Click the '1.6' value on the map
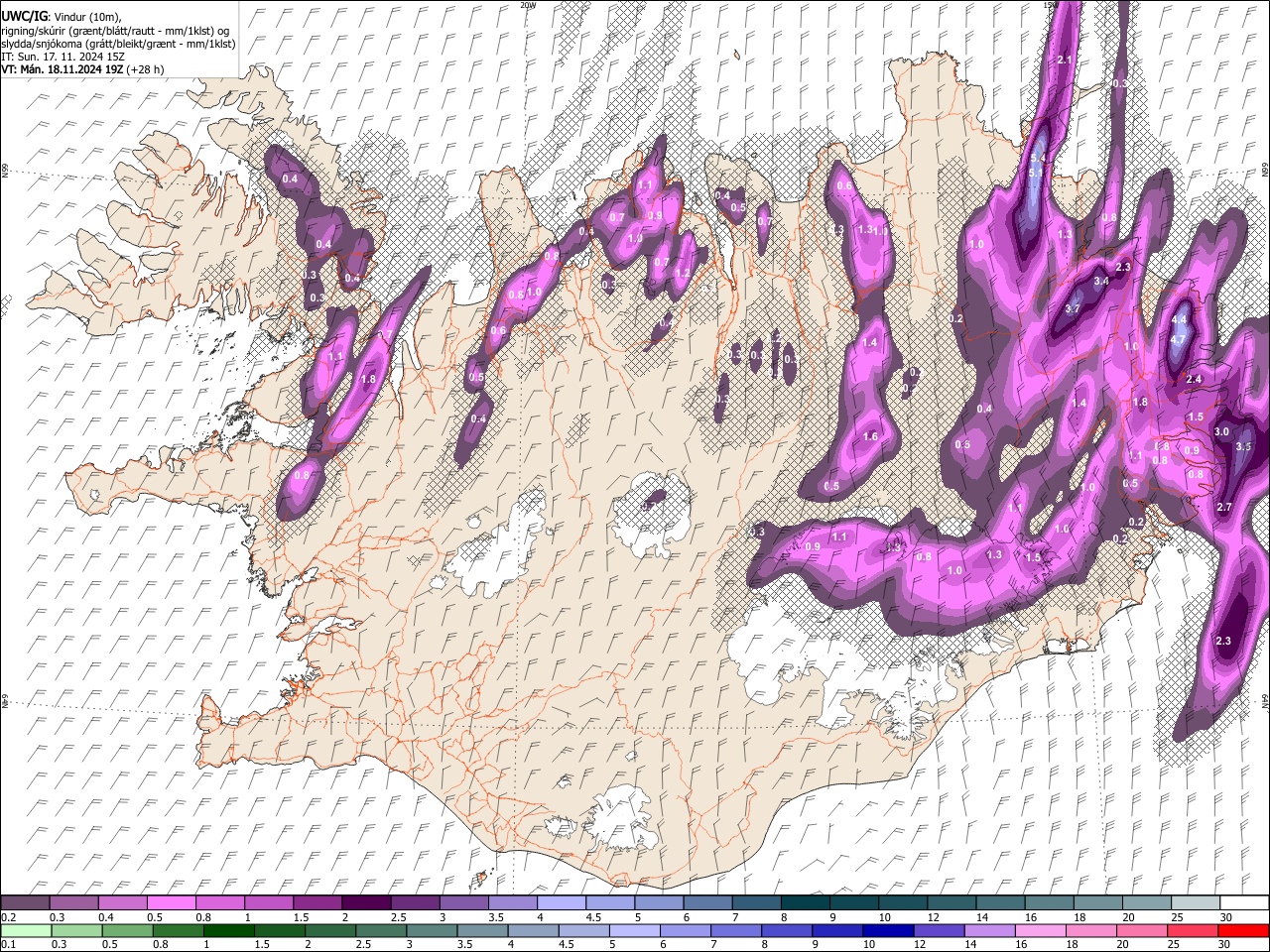 871,436
